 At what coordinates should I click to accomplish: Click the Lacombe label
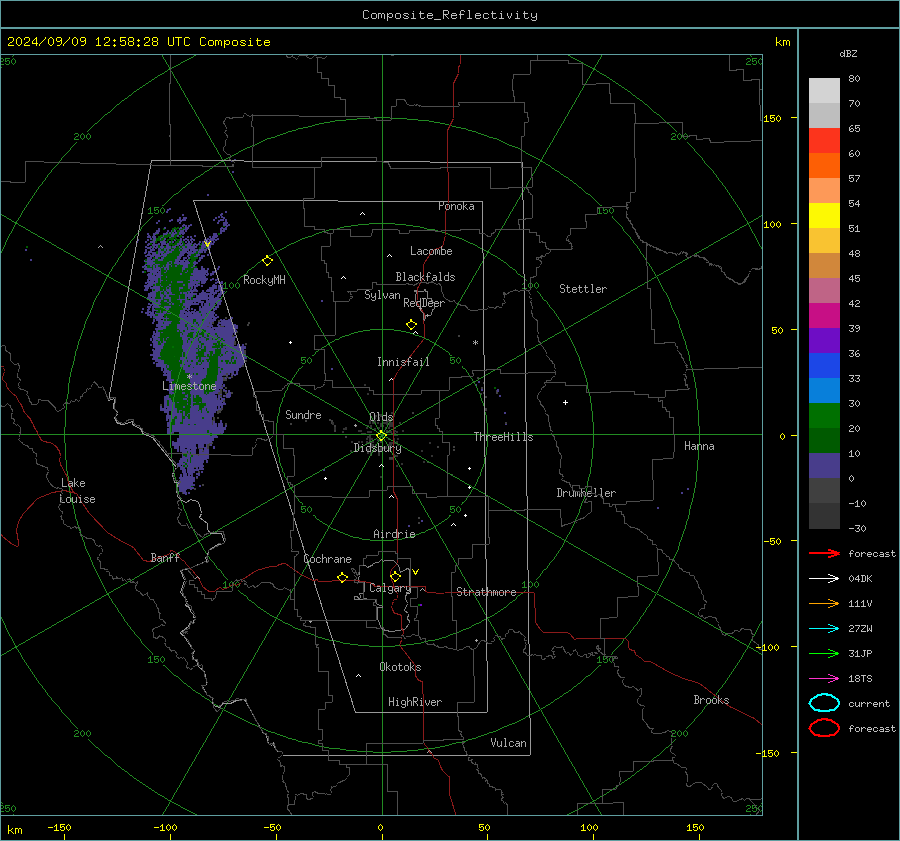coord(431,251)
